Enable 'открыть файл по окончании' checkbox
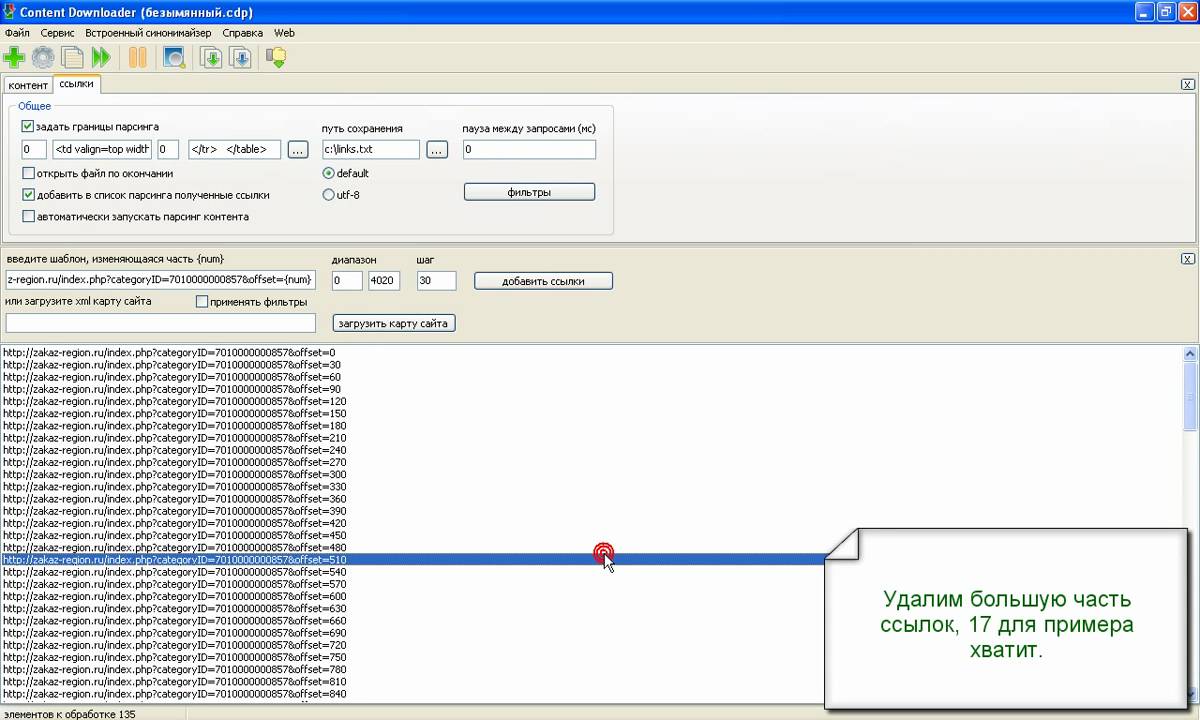The width and height of the screenshot is (1200, 720). coord(28,173)
